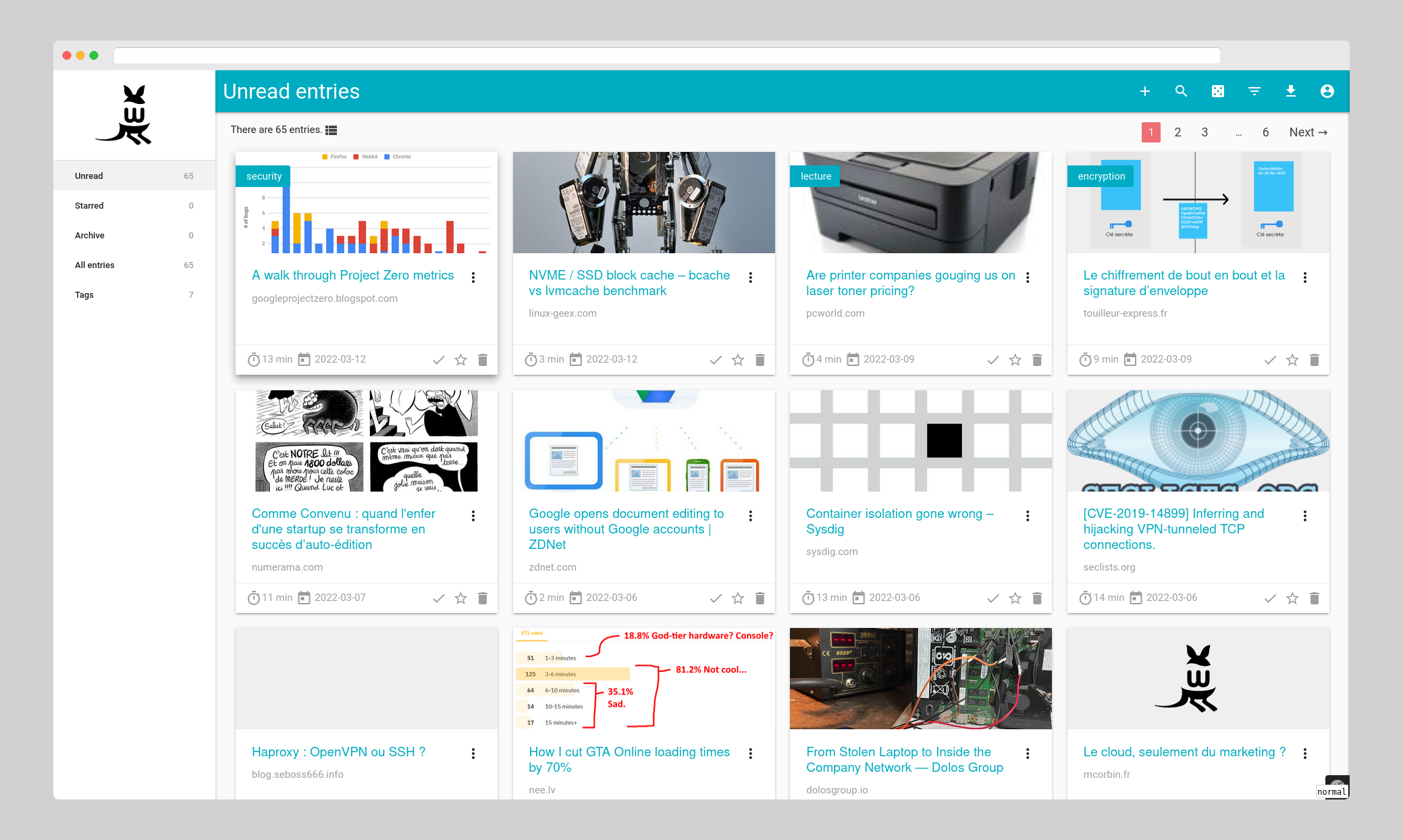1403x840 pixels.
Task: Open Tags from the sidebar
Action: tap(84, 294)
